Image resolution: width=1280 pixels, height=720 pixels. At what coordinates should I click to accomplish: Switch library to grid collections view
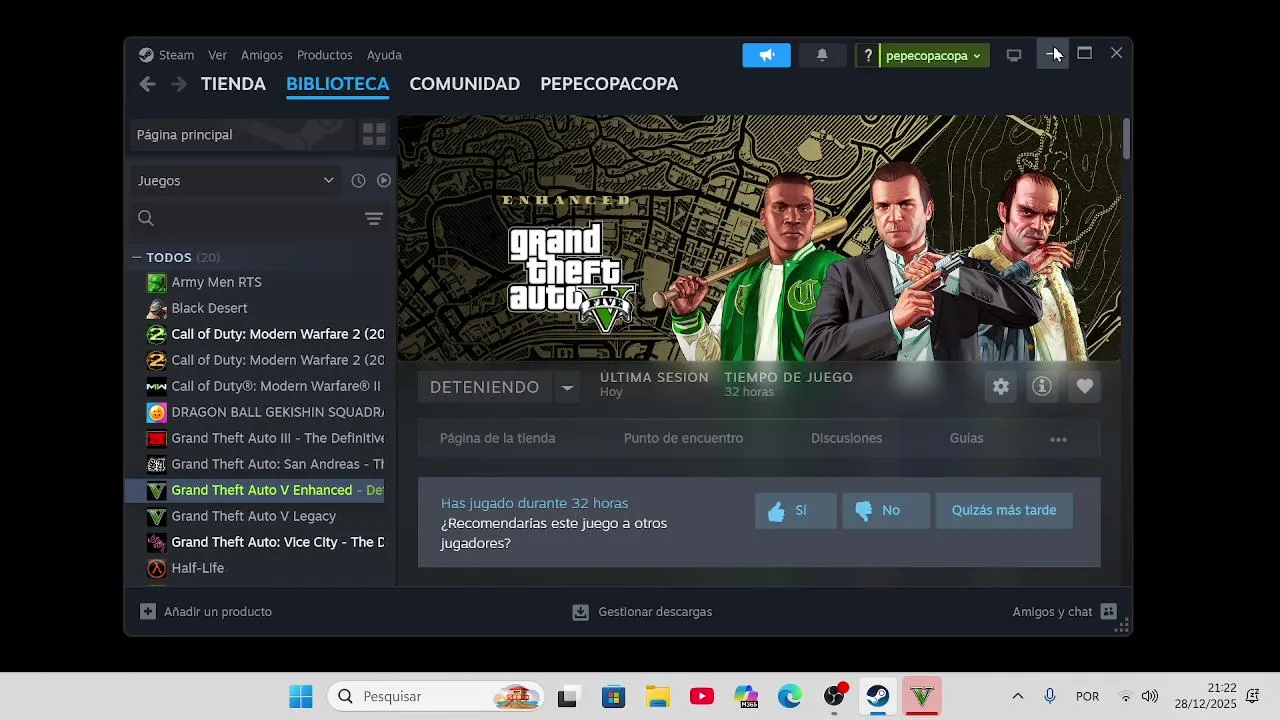click(374, 134)
